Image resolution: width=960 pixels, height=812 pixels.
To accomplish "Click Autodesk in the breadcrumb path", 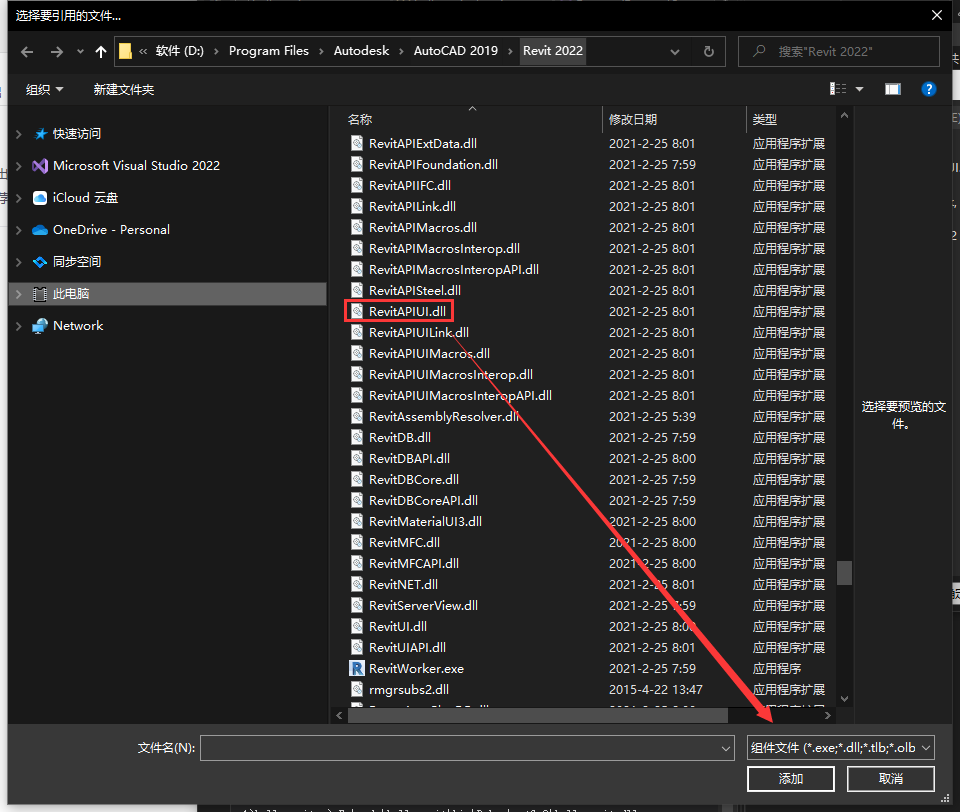I will (x=361, y=51).
